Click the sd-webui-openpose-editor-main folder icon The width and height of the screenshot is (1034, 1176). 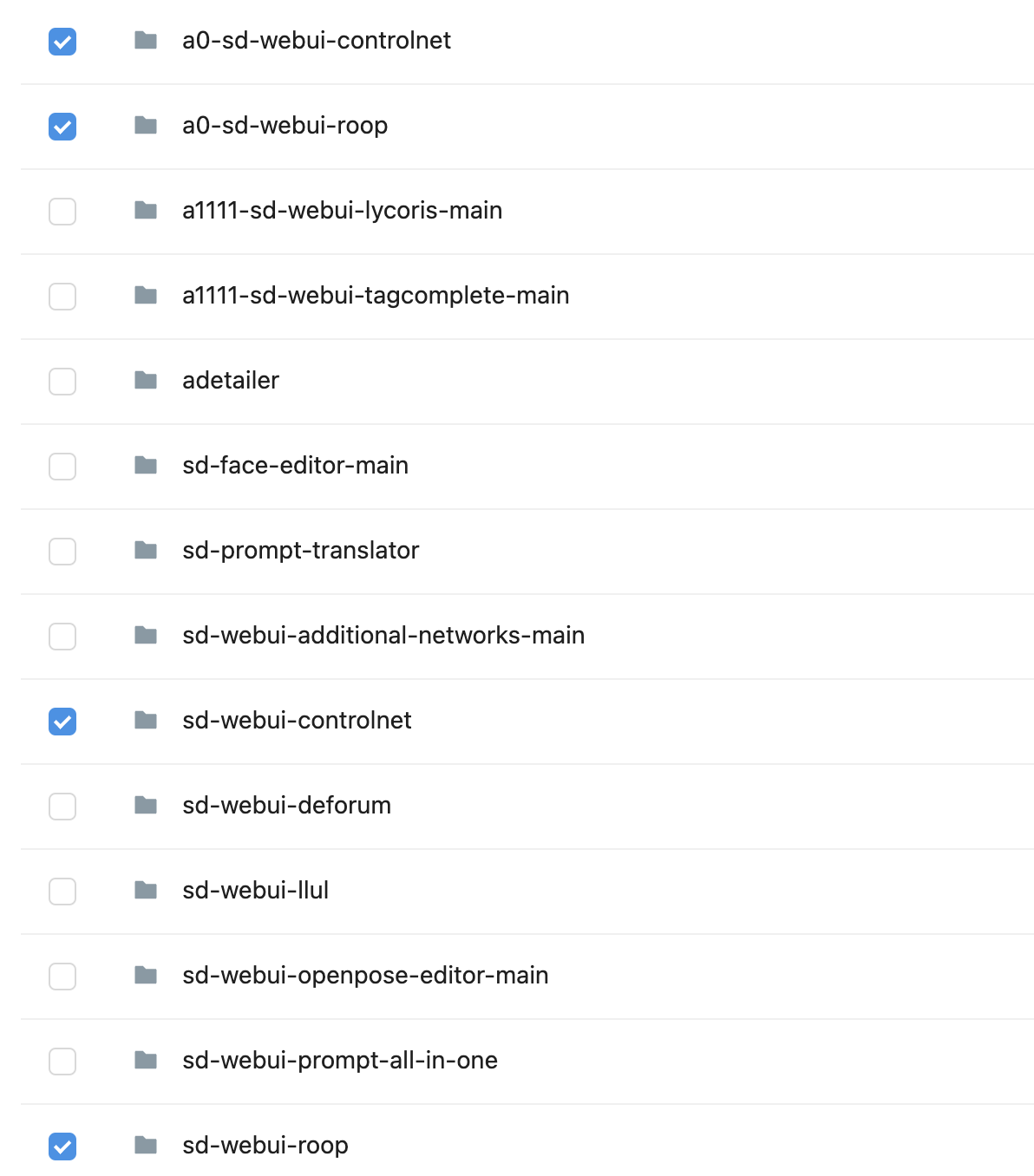(x=146, y=975)
